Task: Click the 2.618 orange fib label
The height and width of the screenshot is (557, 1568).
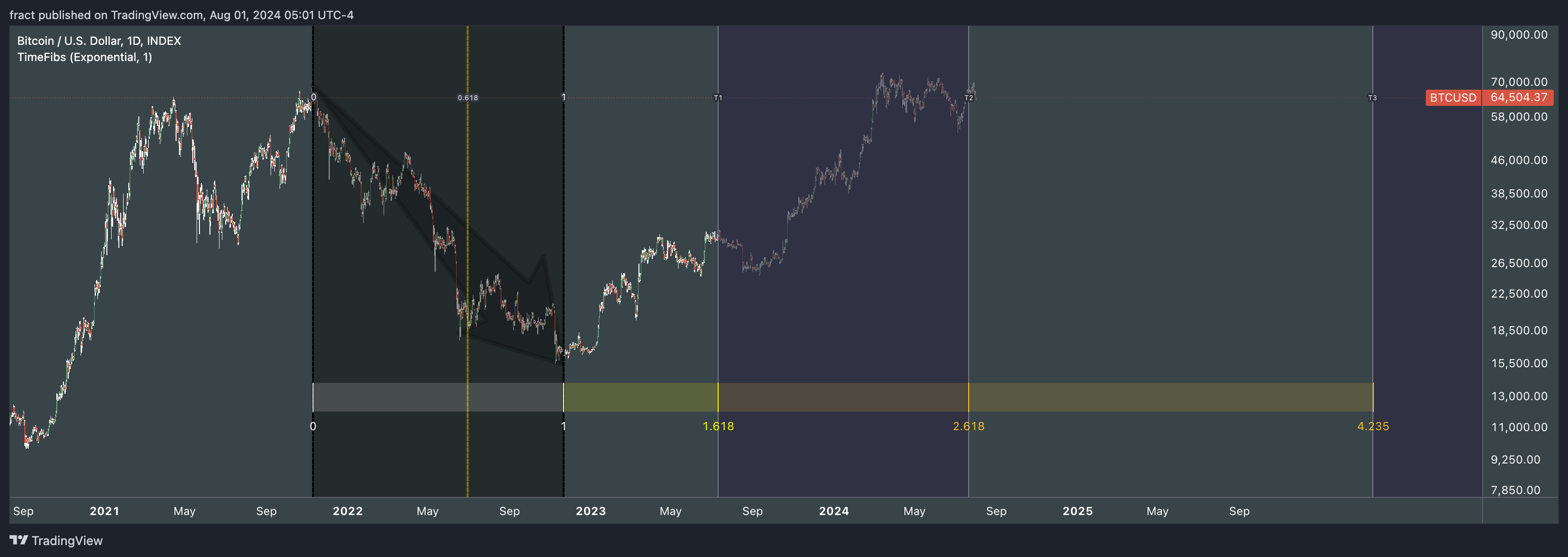Action: (969, 426)
